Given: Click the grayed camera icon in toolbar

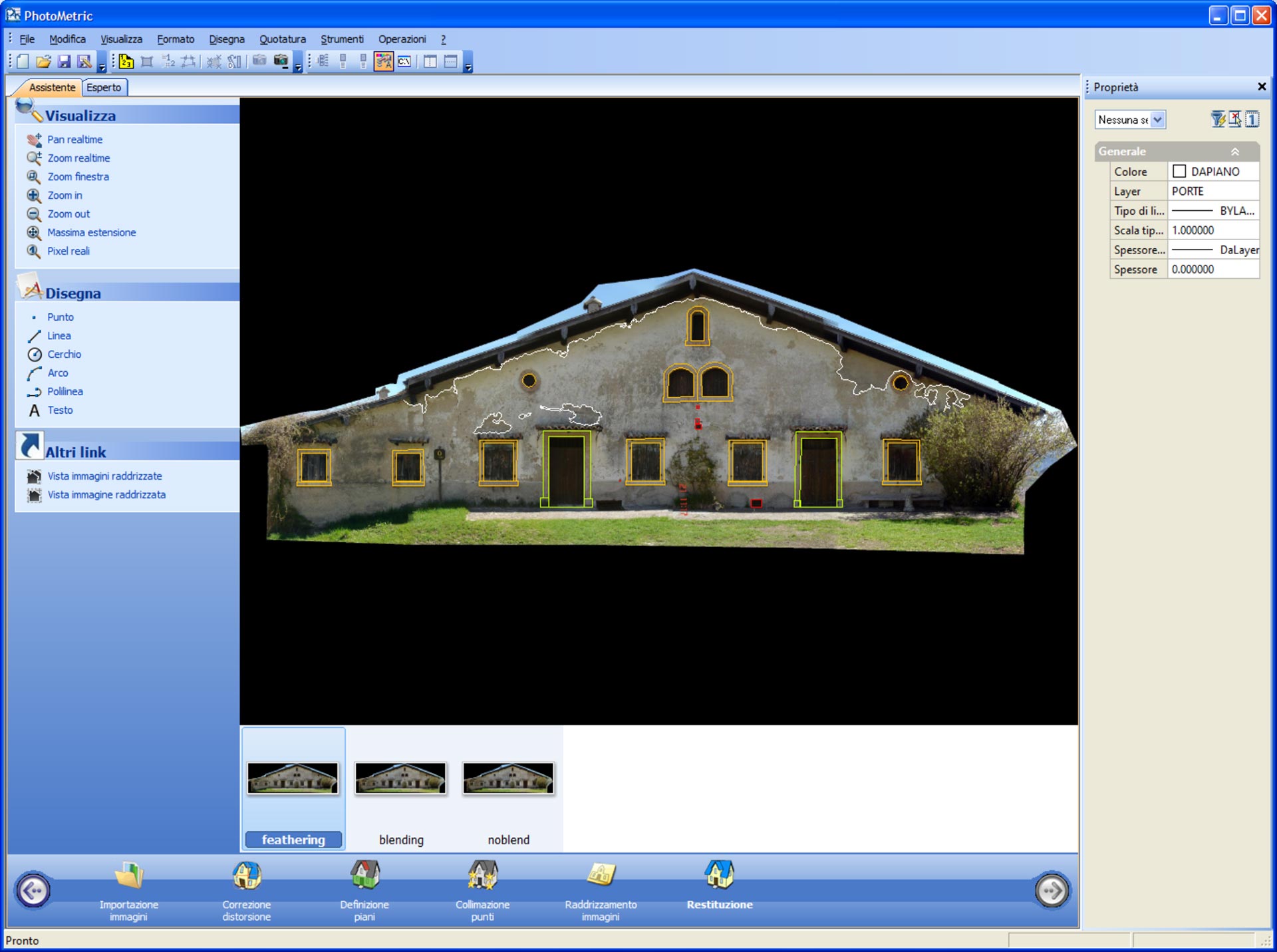Looking at the screenshot, I should [259, 61].
